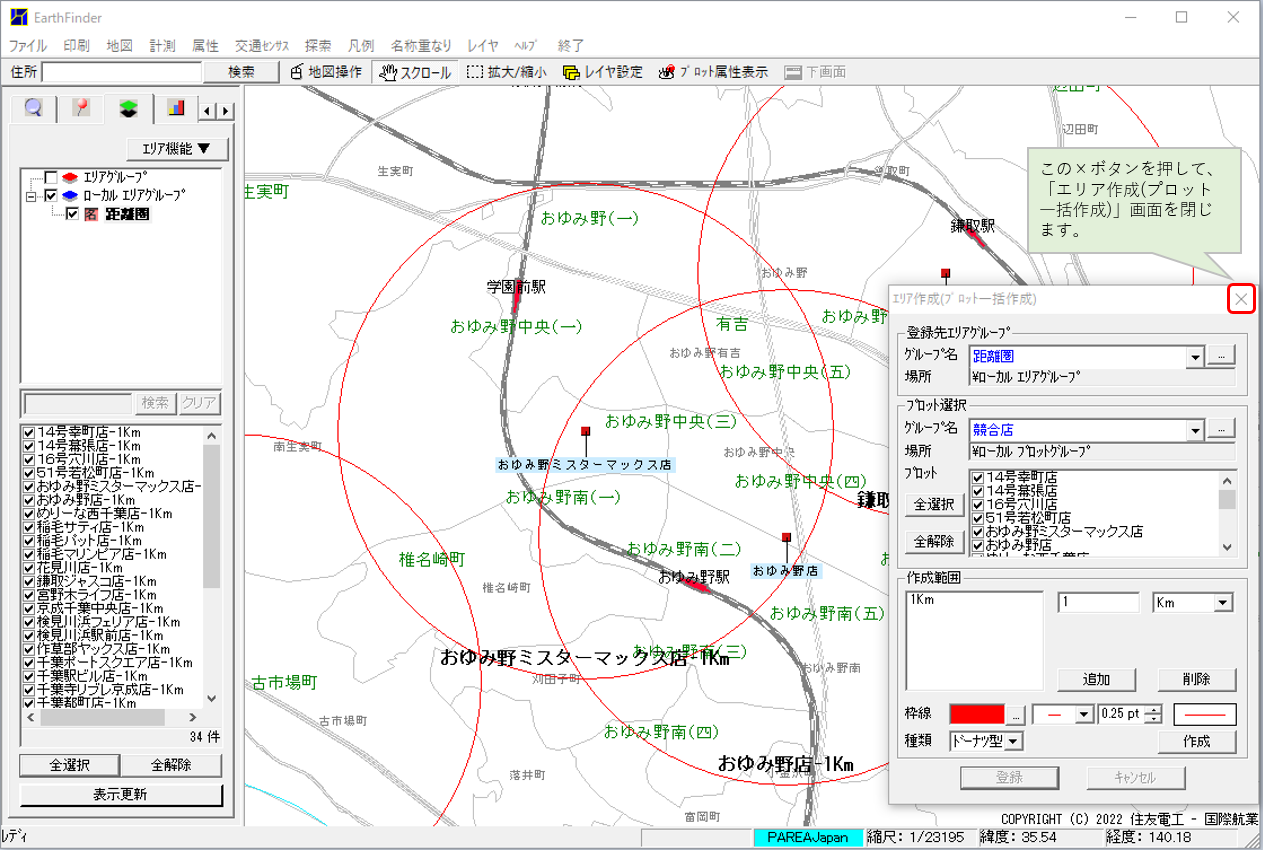1263x850 pixels.
Task: Click the おゆみ野ミスターマックス店 plot marker on map
Action: coord(586,431)
